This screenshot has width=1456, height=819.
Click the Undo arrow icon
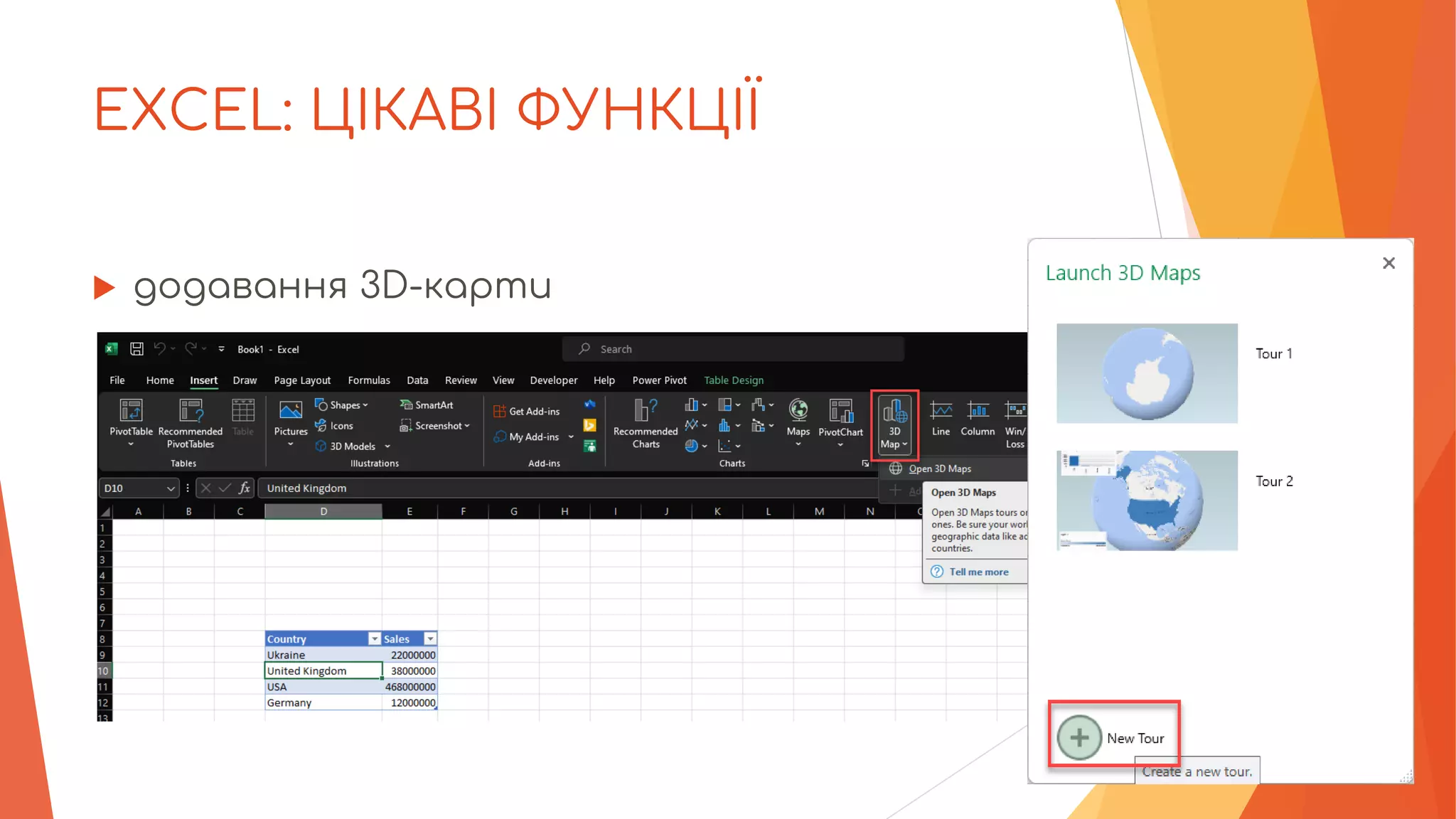160,348
